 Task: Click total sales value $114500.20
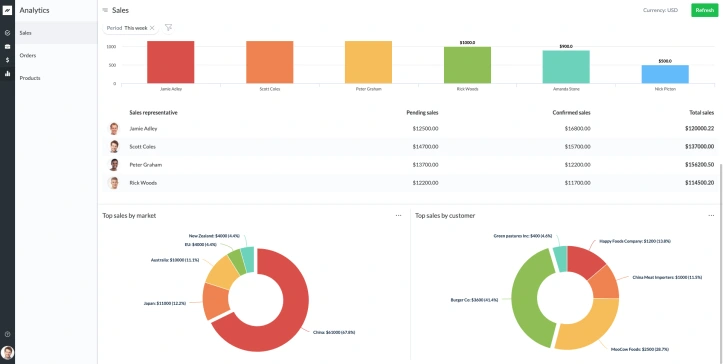699,183
